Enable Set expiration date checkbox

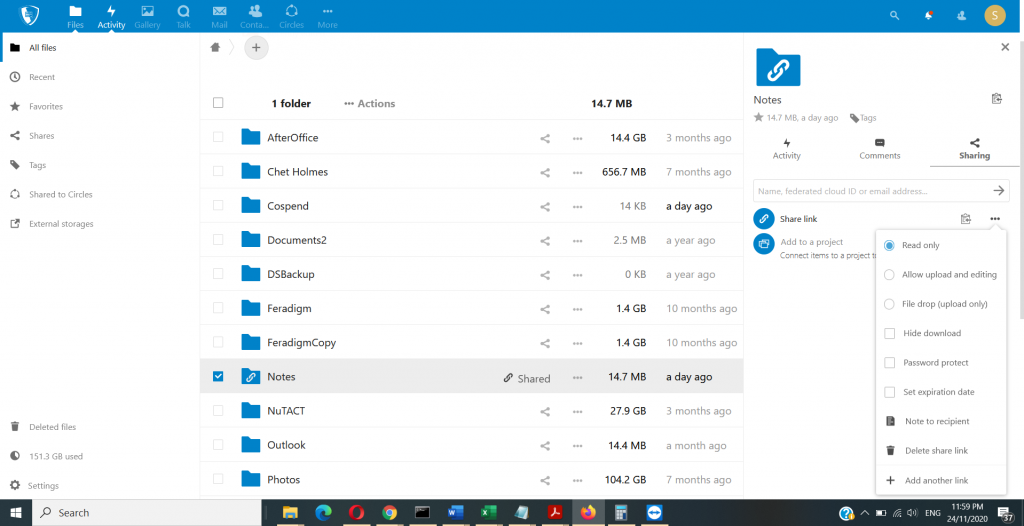point(889,392)
